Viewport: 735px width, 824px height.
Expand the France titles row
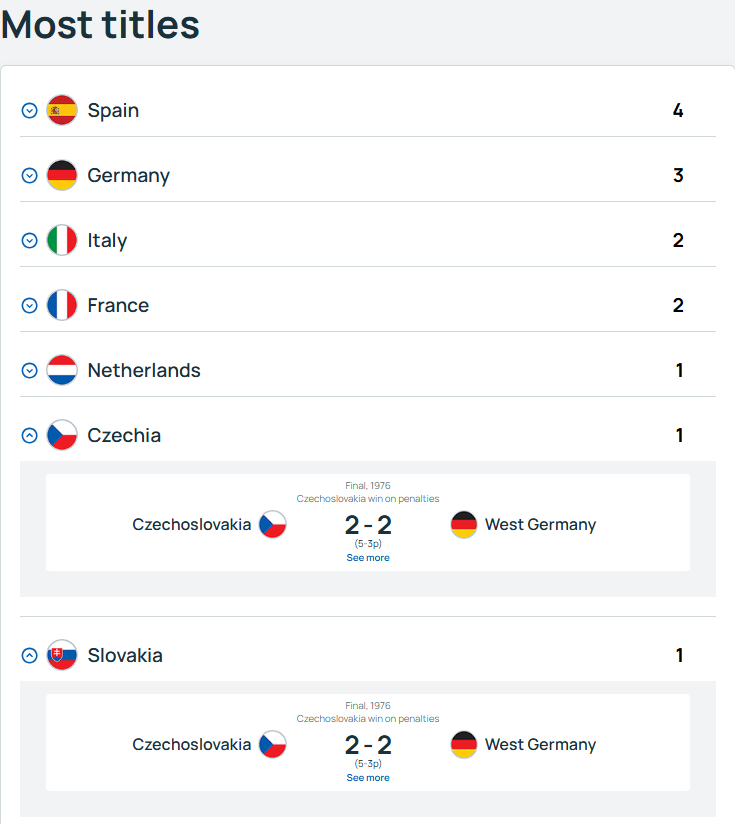point(30,305)
